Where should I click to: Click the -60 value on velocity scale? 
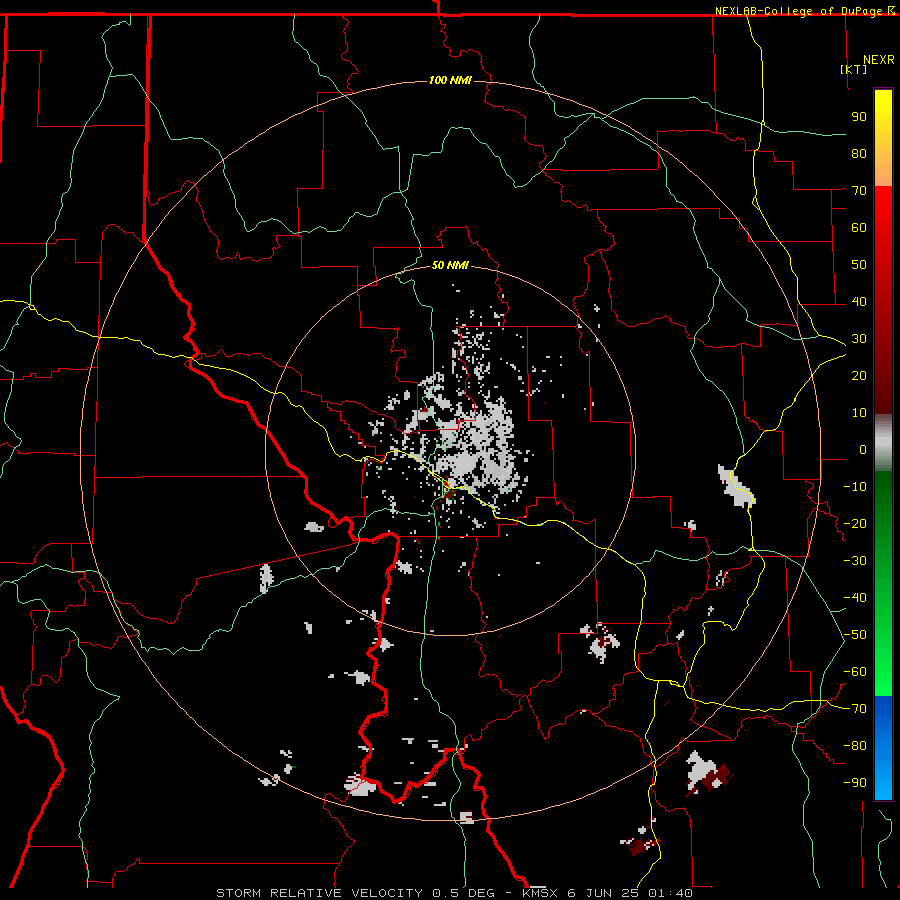coord(855,672)
